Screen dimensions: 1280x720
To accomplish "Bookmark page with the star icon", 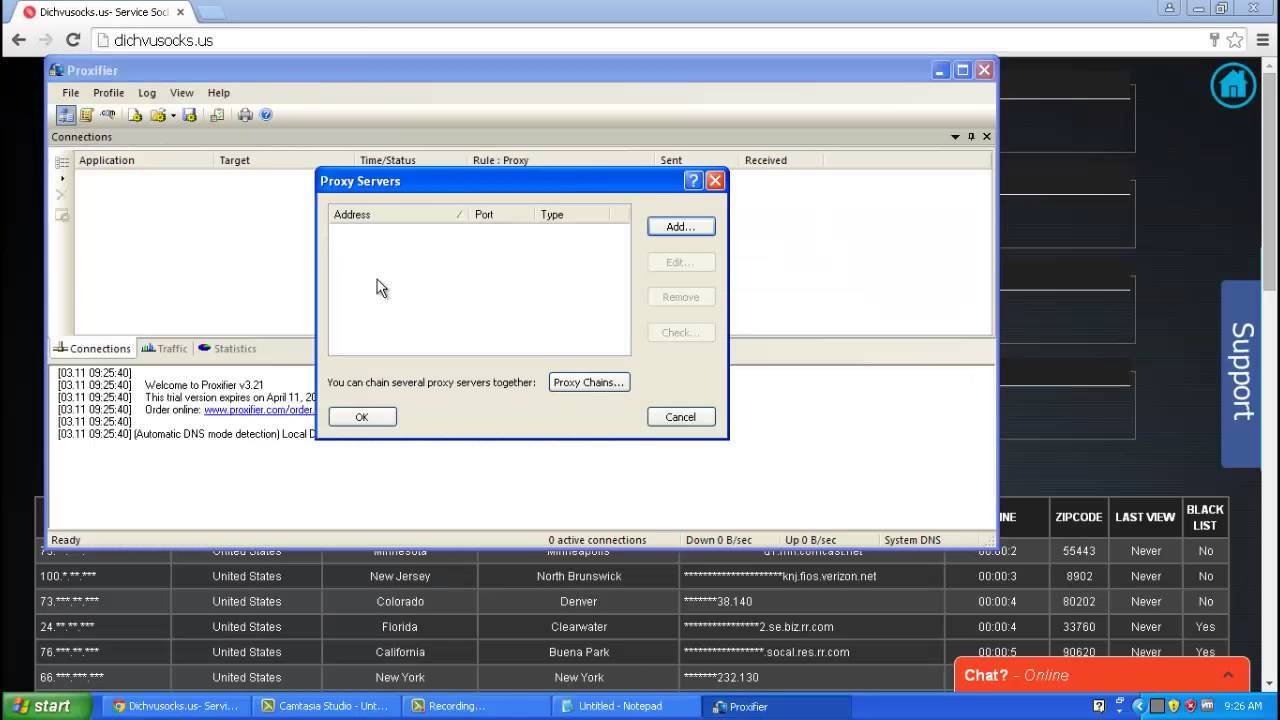I will click(x=1235, y=40).
